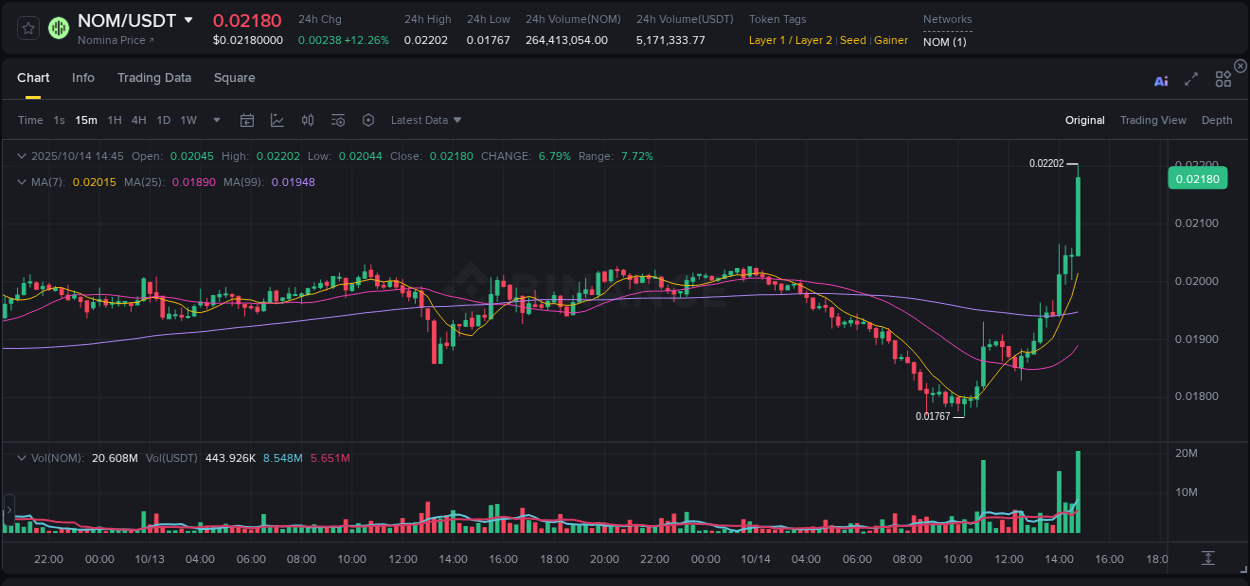Open the Info tab
Image resolution: width=1250 pixels, height=586 pixels.
coord(83,77)
